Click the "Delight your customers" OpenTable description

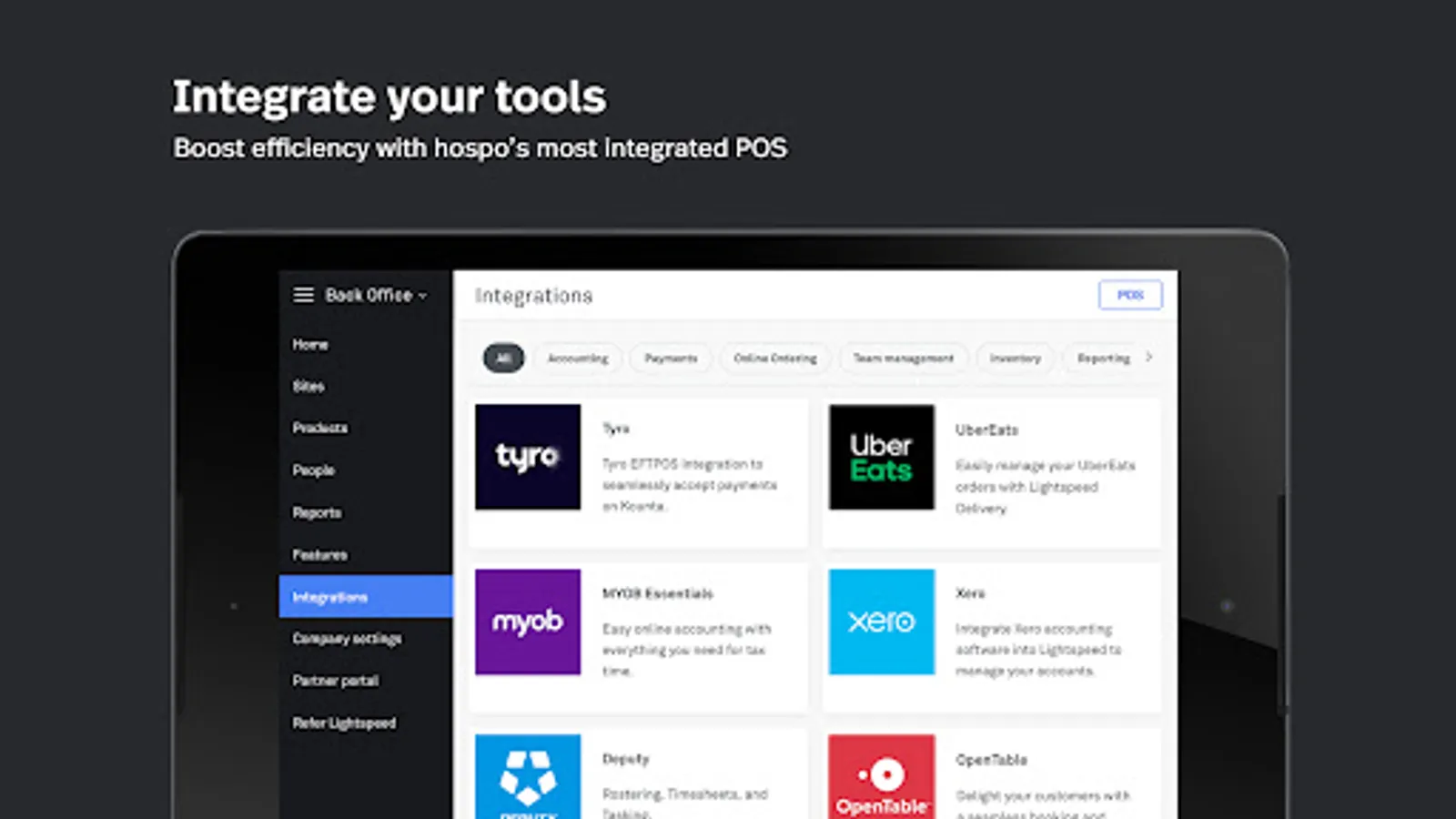pyautogui.click(x=1043, y=804)
